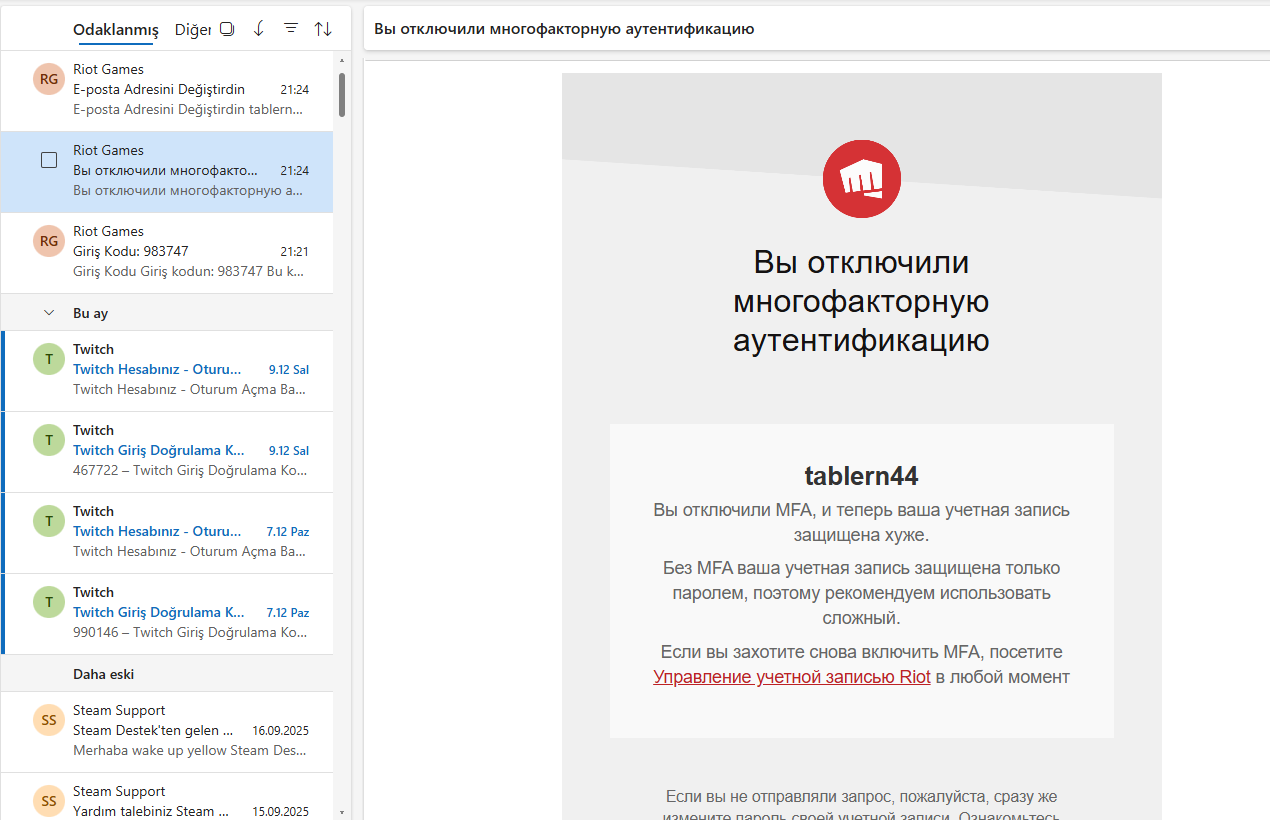This screenshot has height=820, width=1270.
Task: Click the large heading 'Вы отключили многофакторную аутентификацию'
Action: click(x=862, y=302)
